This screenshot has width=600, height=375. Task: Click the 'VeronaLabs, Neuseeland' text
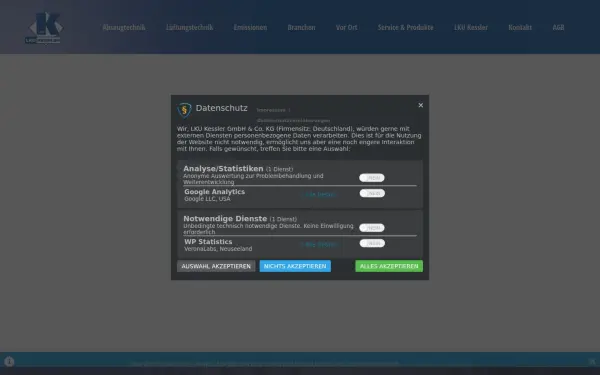218,249
